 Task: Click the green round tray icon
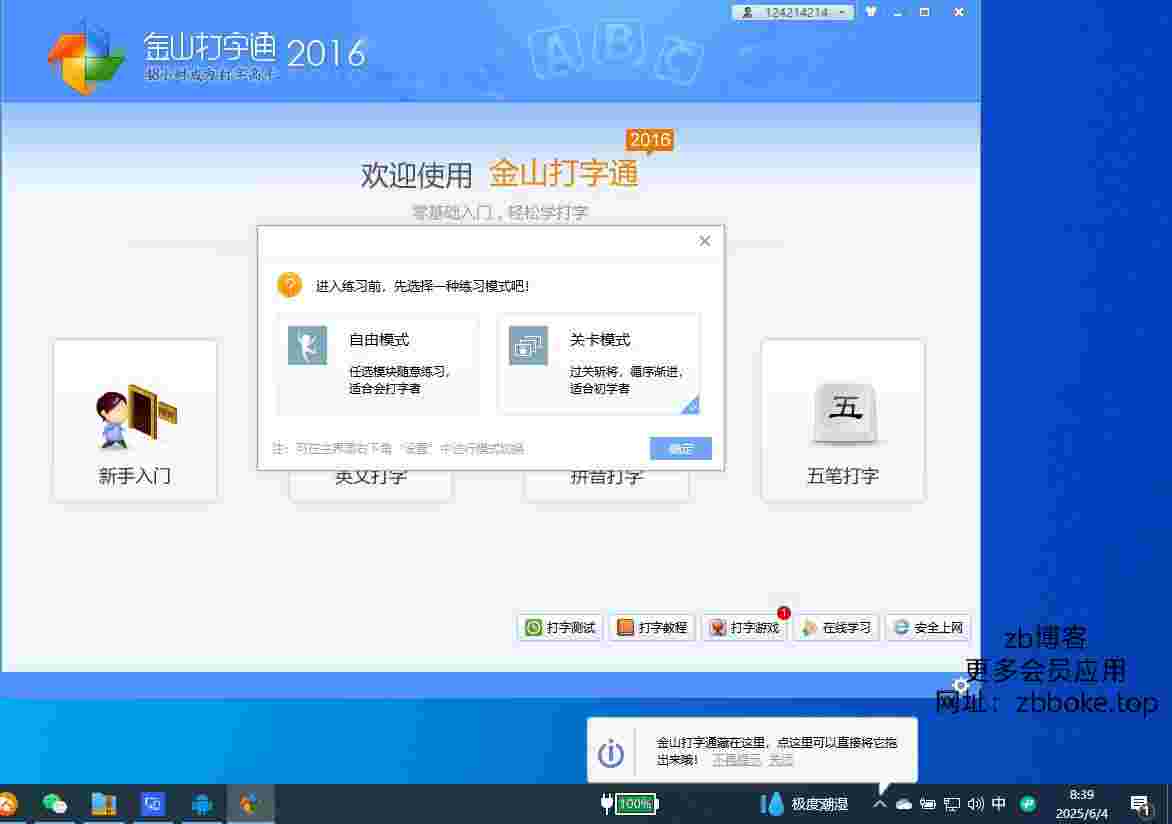[1028, 804]
